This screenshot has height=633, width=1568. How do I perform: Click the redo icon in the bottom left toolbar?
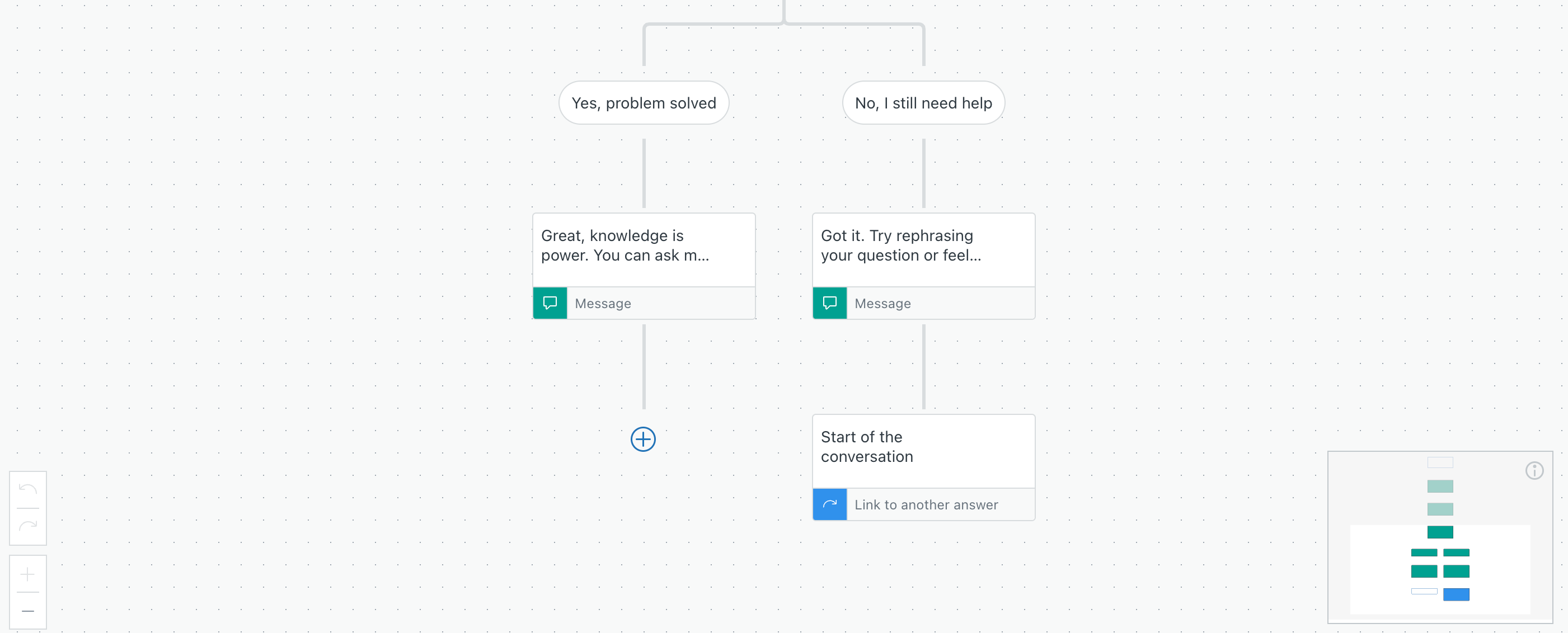click(x=28, y=524)
